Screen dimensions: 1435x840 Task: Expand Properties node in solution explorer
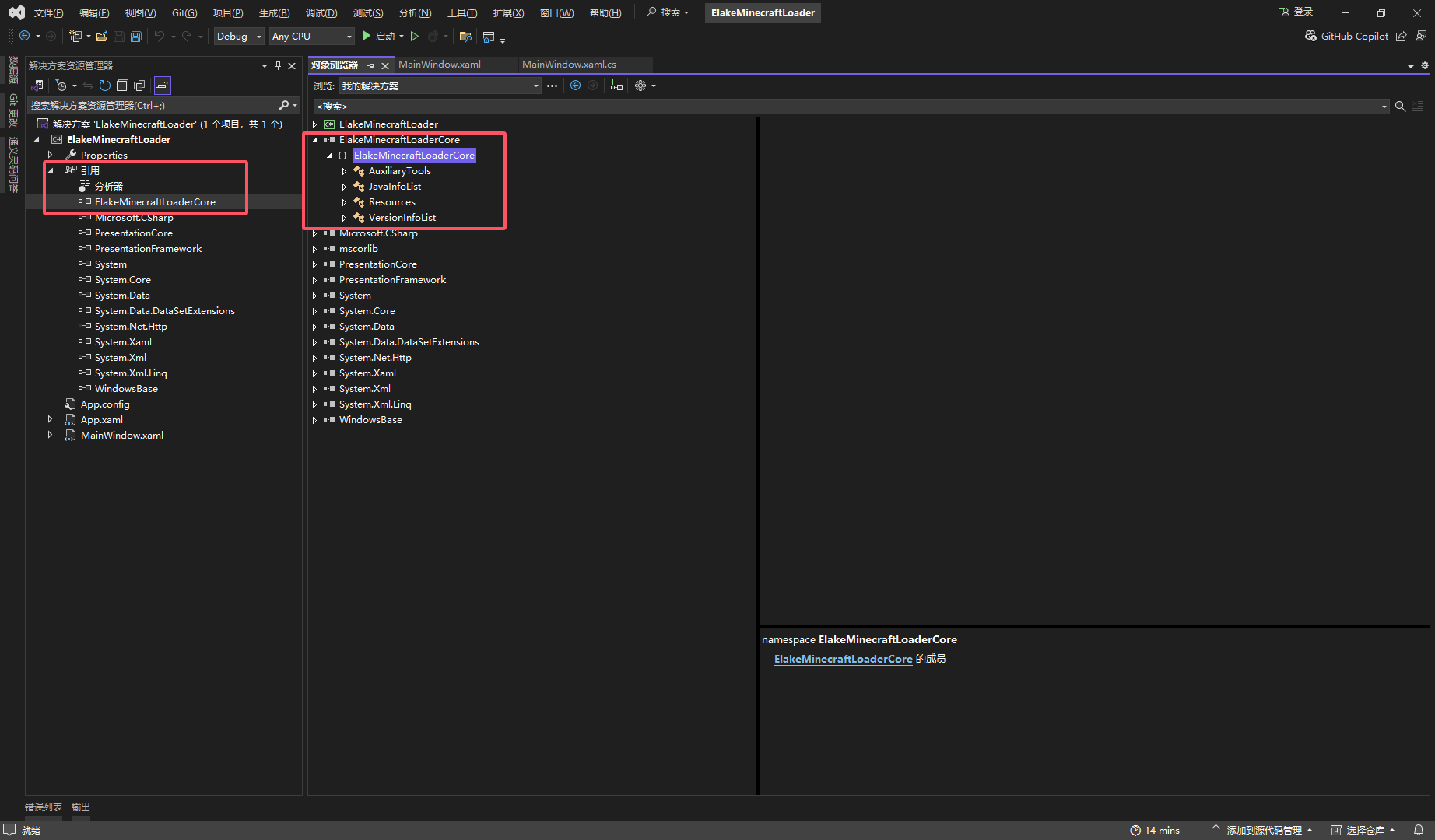coord(51,155)
